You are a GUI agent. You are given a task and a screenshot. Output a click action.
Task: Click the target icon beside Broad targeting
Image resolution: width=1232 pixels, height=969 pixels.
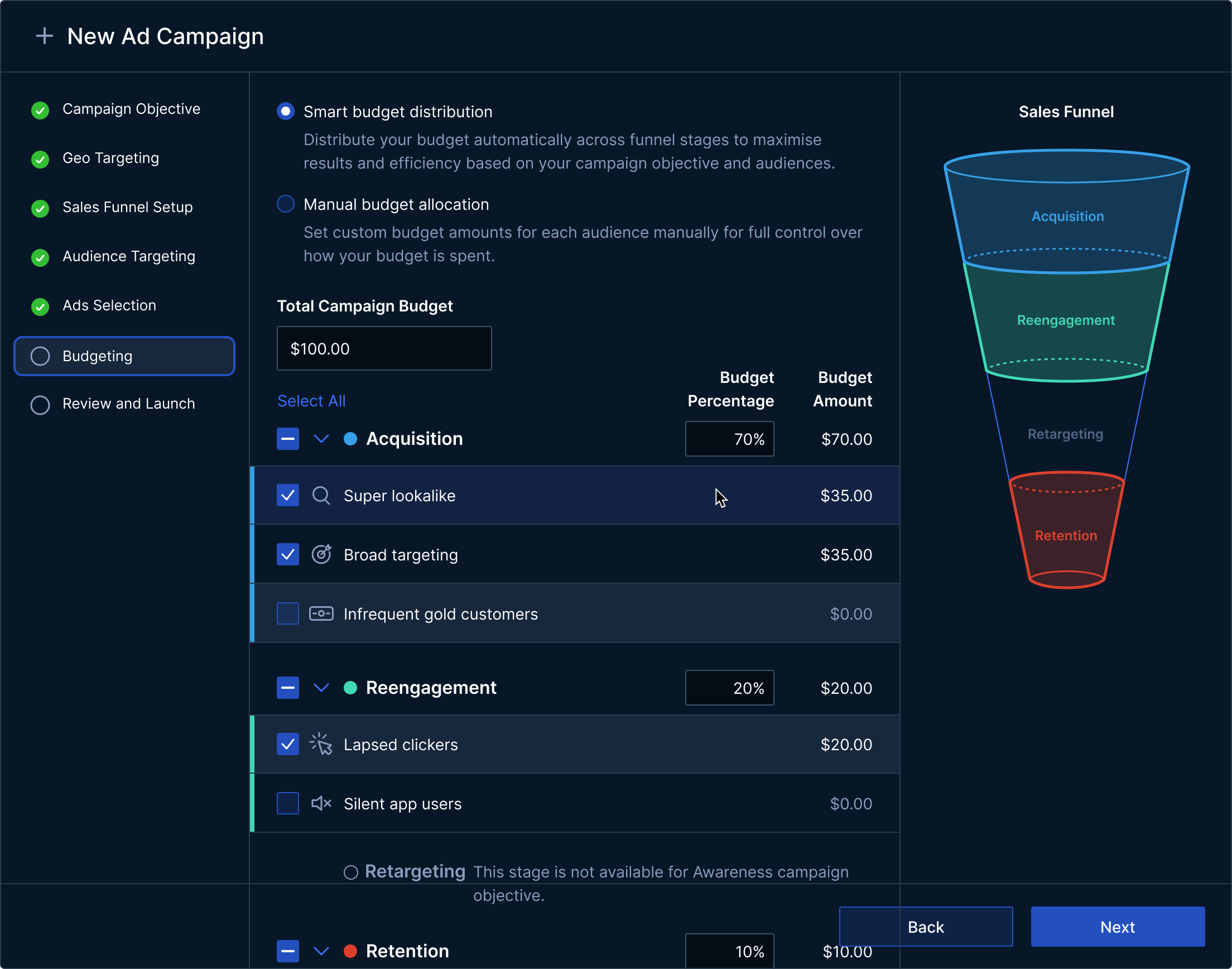(321, 554)
